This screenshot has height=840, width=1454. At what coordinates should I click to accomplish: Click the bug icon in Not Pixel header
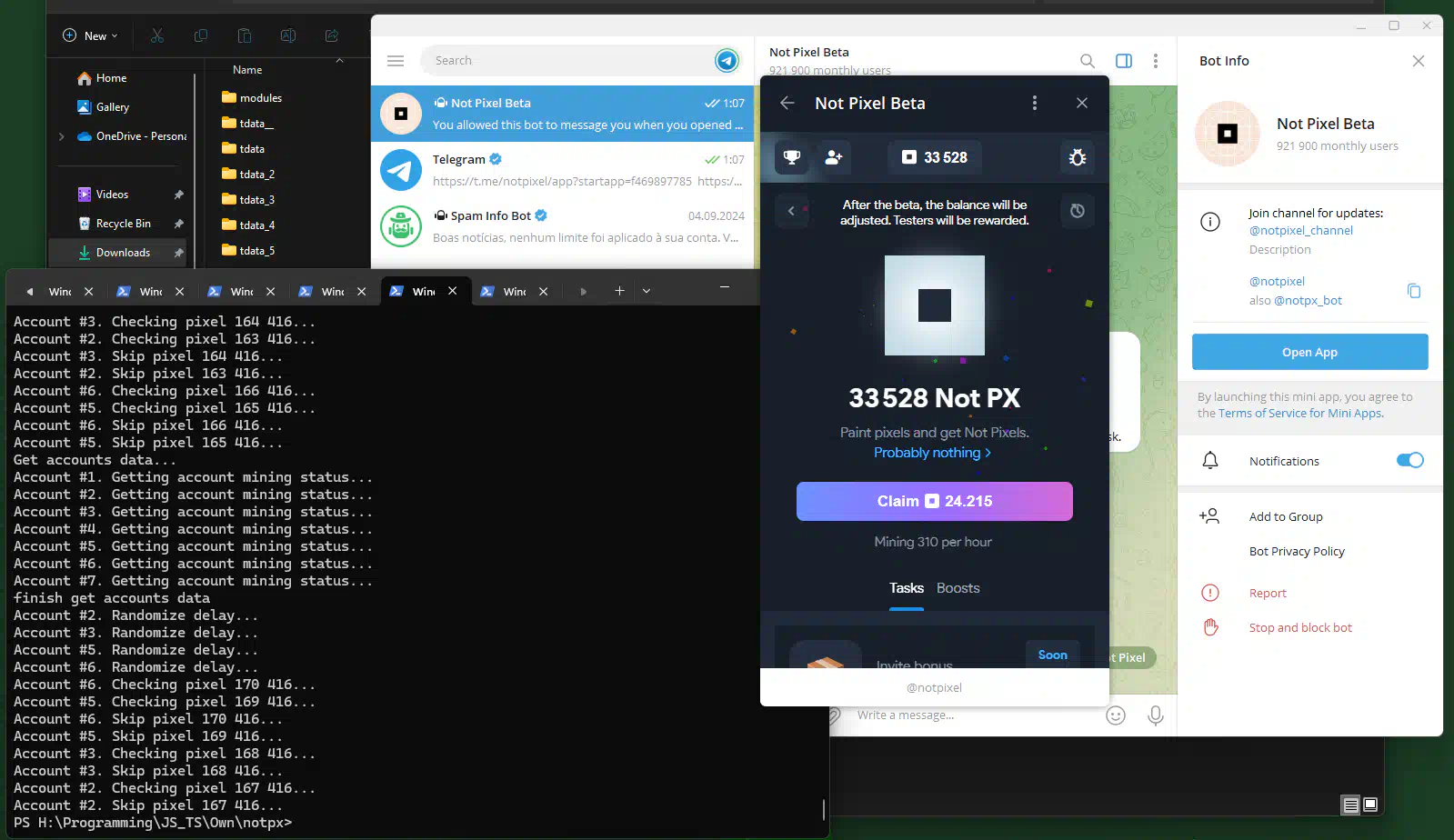[1077, 157]
